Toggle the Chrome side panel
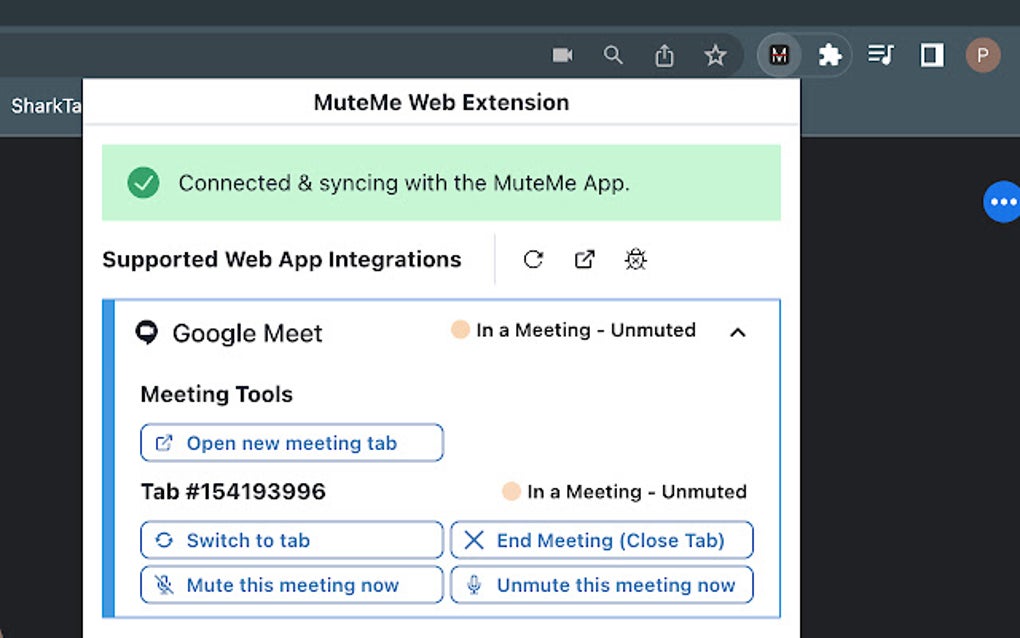 pos(931,55)
